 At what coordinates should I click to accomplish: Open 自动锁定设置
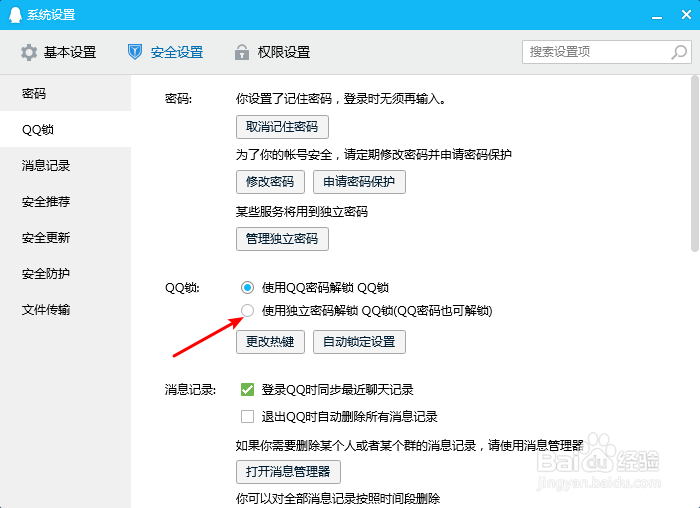359,342
